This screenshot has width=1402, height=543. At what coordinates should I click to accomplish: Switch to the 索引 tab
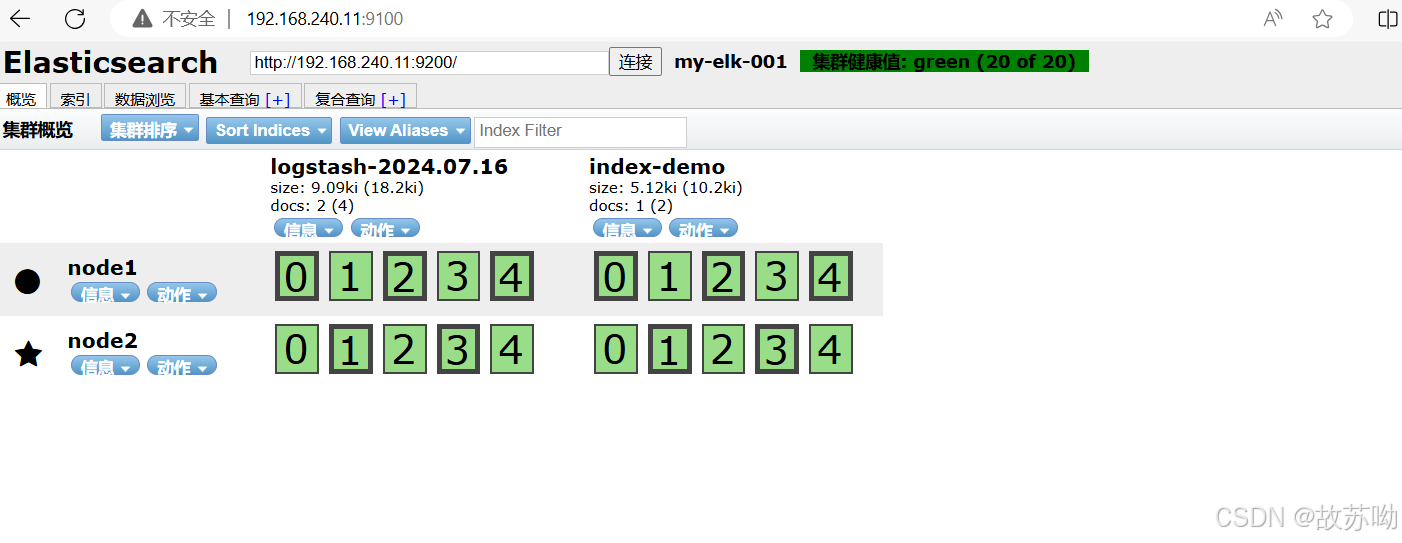[x=75, y=98]
